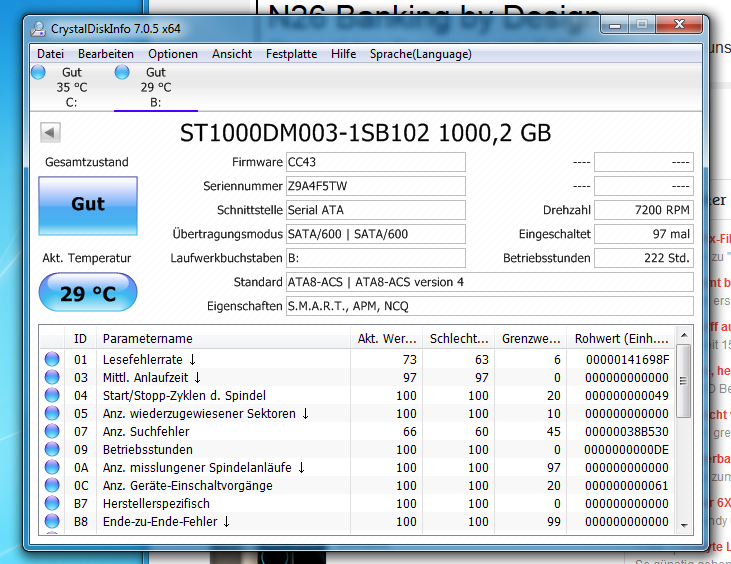Screen dimensions: 731x564
Task: Close the CrystalDiskInfo window
Action: tap(679, 25)
